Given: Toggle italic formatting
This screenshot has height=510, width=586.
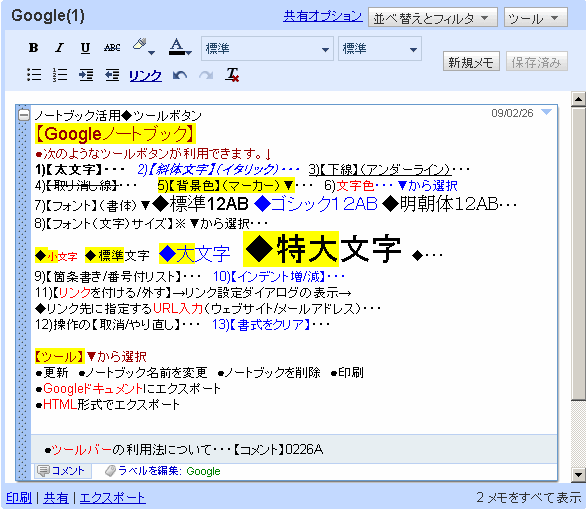Looking at the screenshot, I should coord(59,48).
